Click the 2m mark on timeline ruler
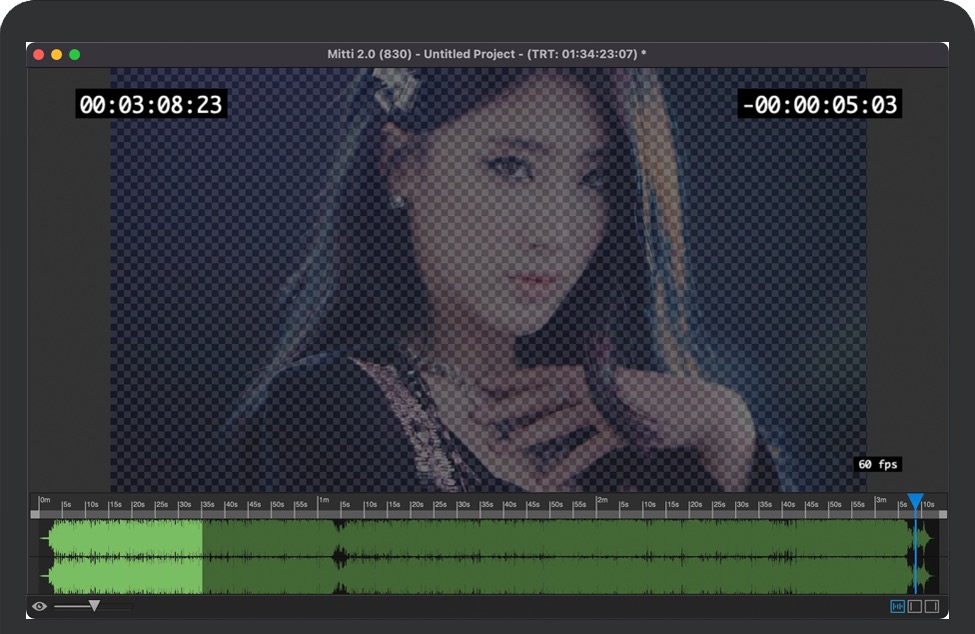Screen dimensions: 975x634 602,500
